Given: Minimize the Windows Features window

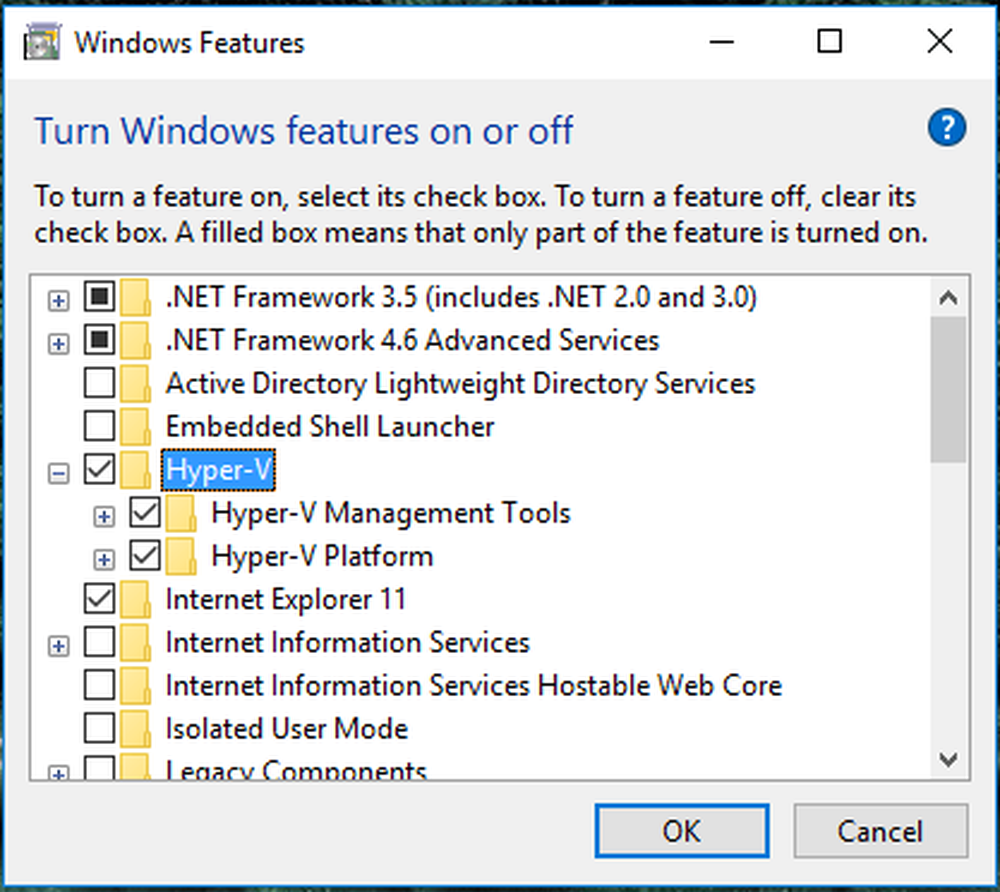Looking at the screenshot, I should pyautogui.click(x=721, y=42).
